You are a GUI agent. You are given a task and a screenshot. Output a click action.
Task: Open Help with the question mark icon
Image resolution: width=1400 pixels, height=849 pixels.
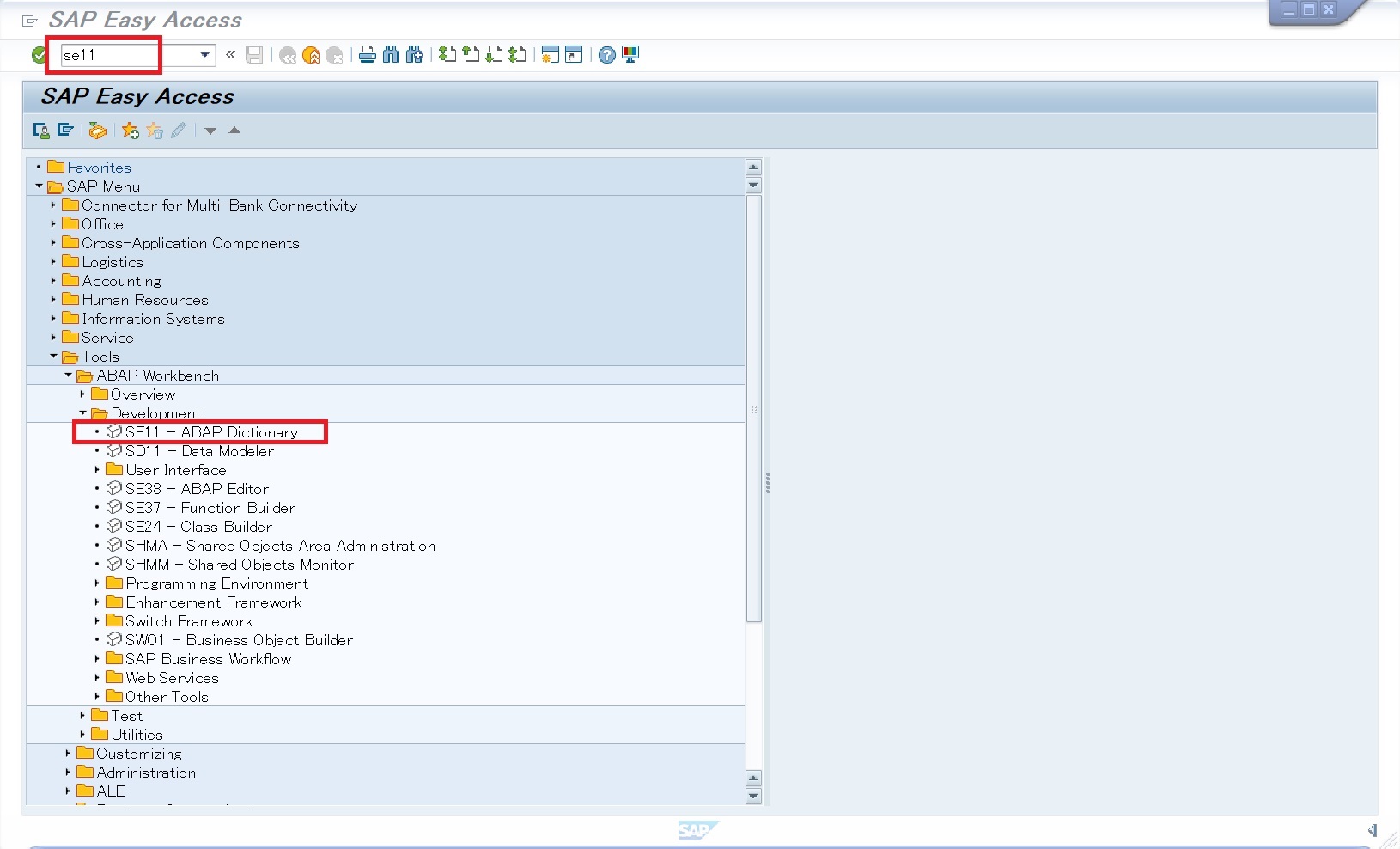[607, 55]
